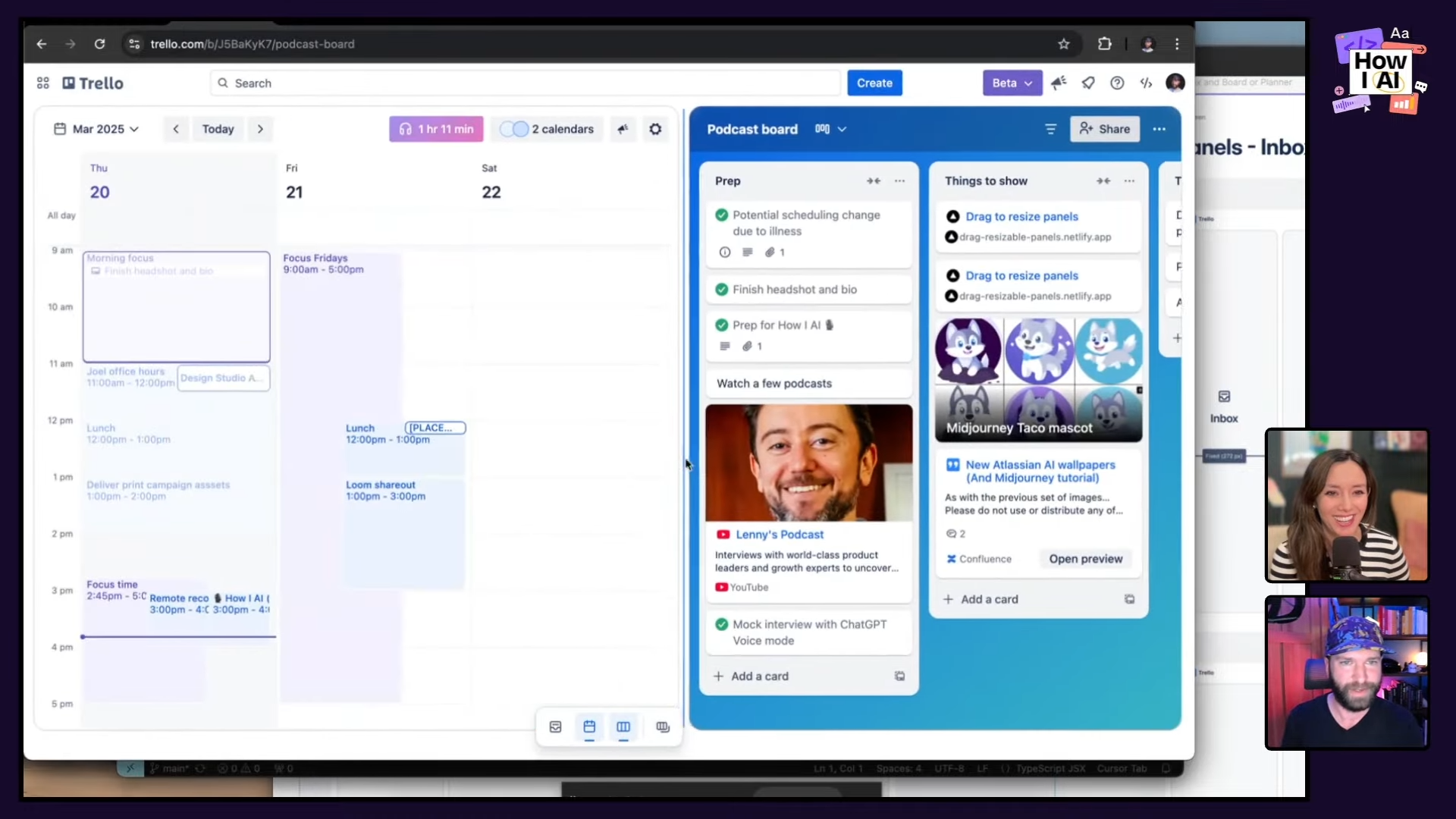Open Trello notifications megaphone icon
1456x819 pixels.
click(1059, 83)
